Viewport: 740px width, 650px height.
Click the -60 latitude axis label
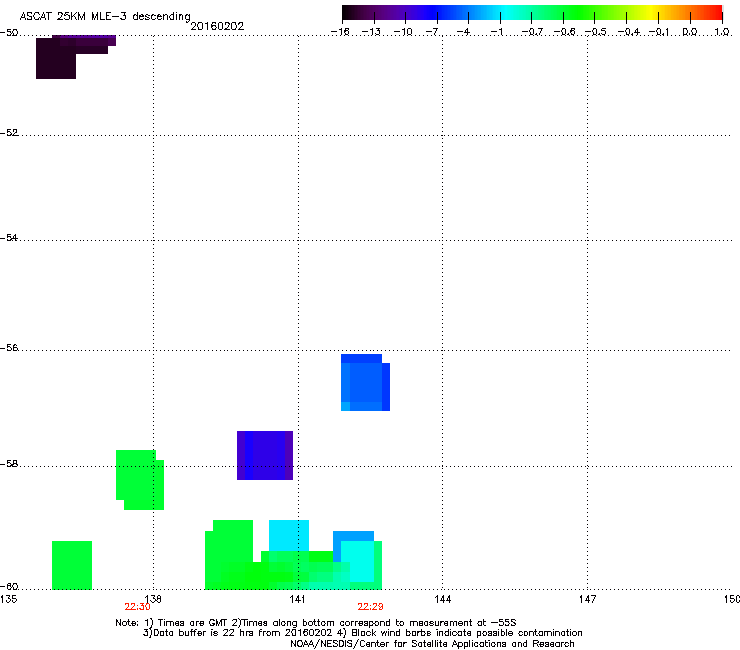tap(9, 586)
